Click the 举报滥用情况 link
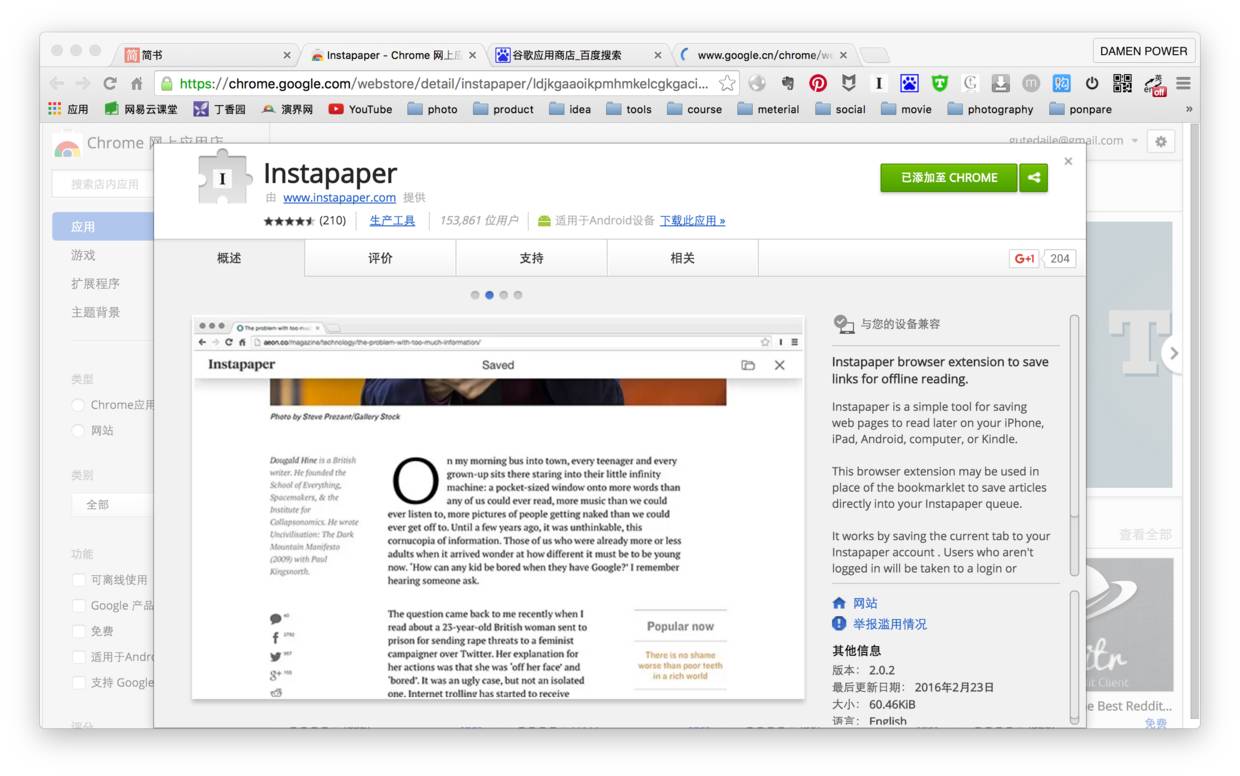This screenshot has height=776, width=1240. (889, 624)
